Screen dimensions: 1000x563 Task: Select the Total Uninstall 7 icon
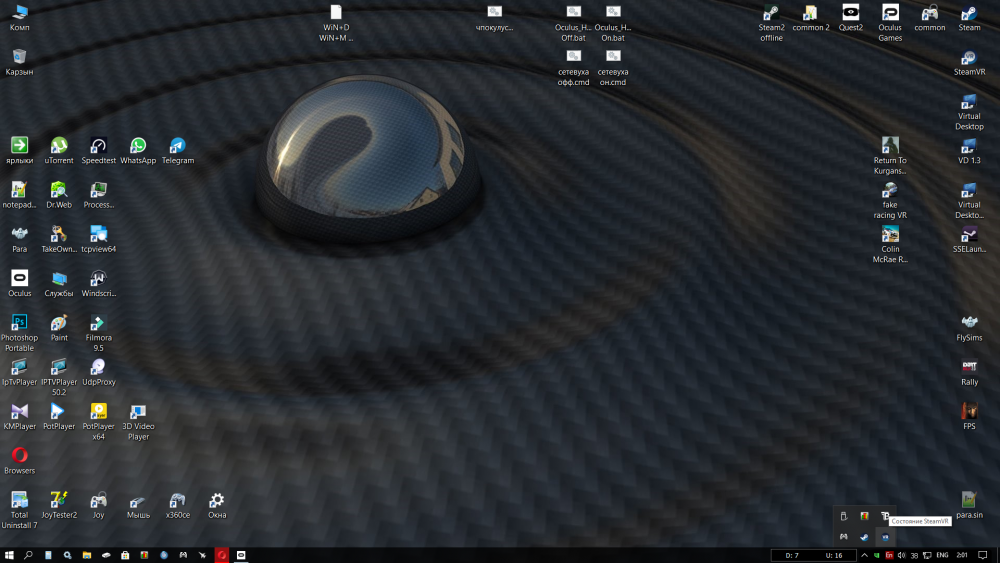pos(20,510)
